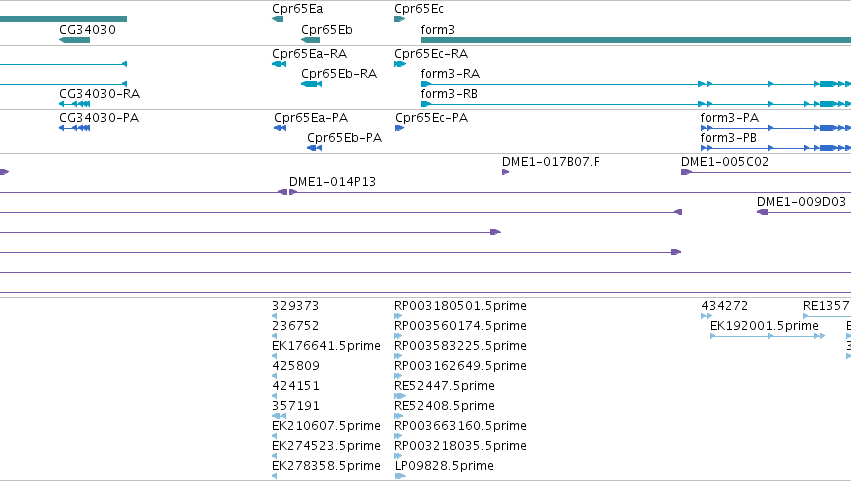851x481 pixels.
Task: Click the RP003180501.5prime EST label
Action: pyautogui.click(x=460, y=306)
